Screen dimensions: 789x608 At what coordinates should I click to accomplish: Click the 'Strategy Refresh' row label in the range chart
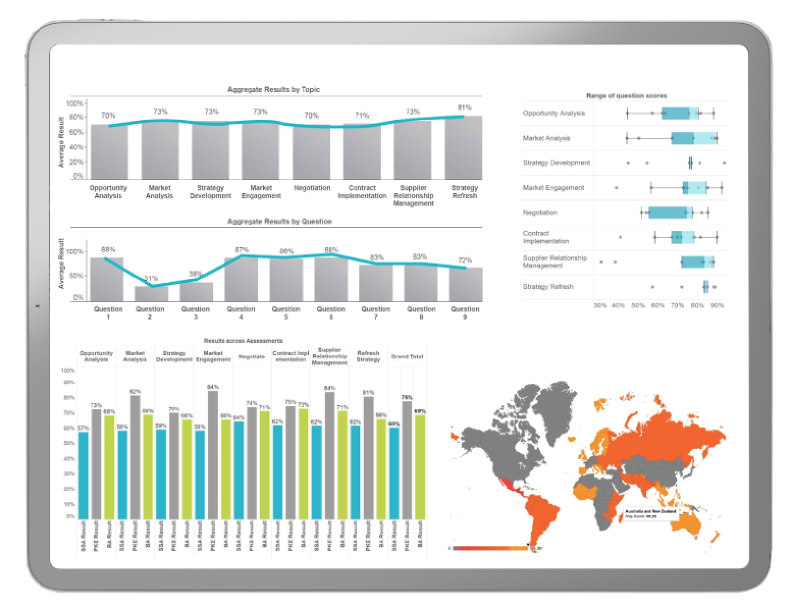(548, 286)
